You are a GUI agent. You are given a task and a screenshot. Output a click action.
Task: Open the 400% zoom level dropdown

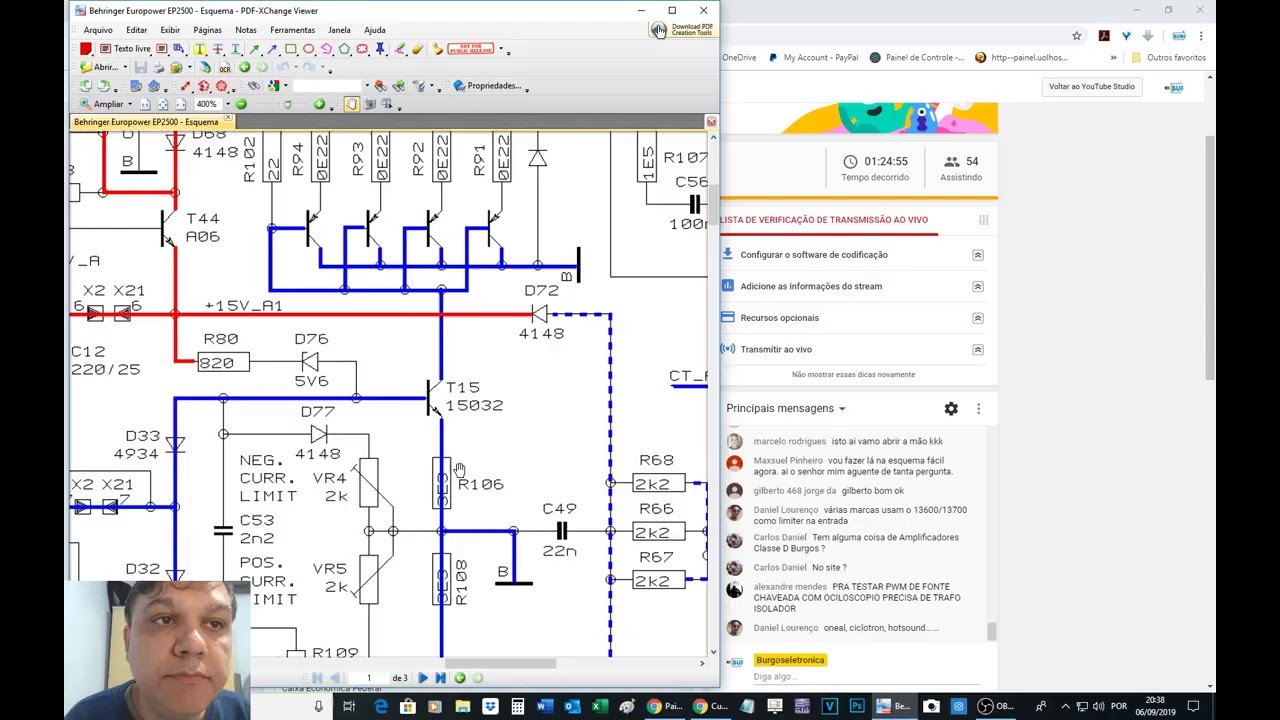(x=228, y=104)
